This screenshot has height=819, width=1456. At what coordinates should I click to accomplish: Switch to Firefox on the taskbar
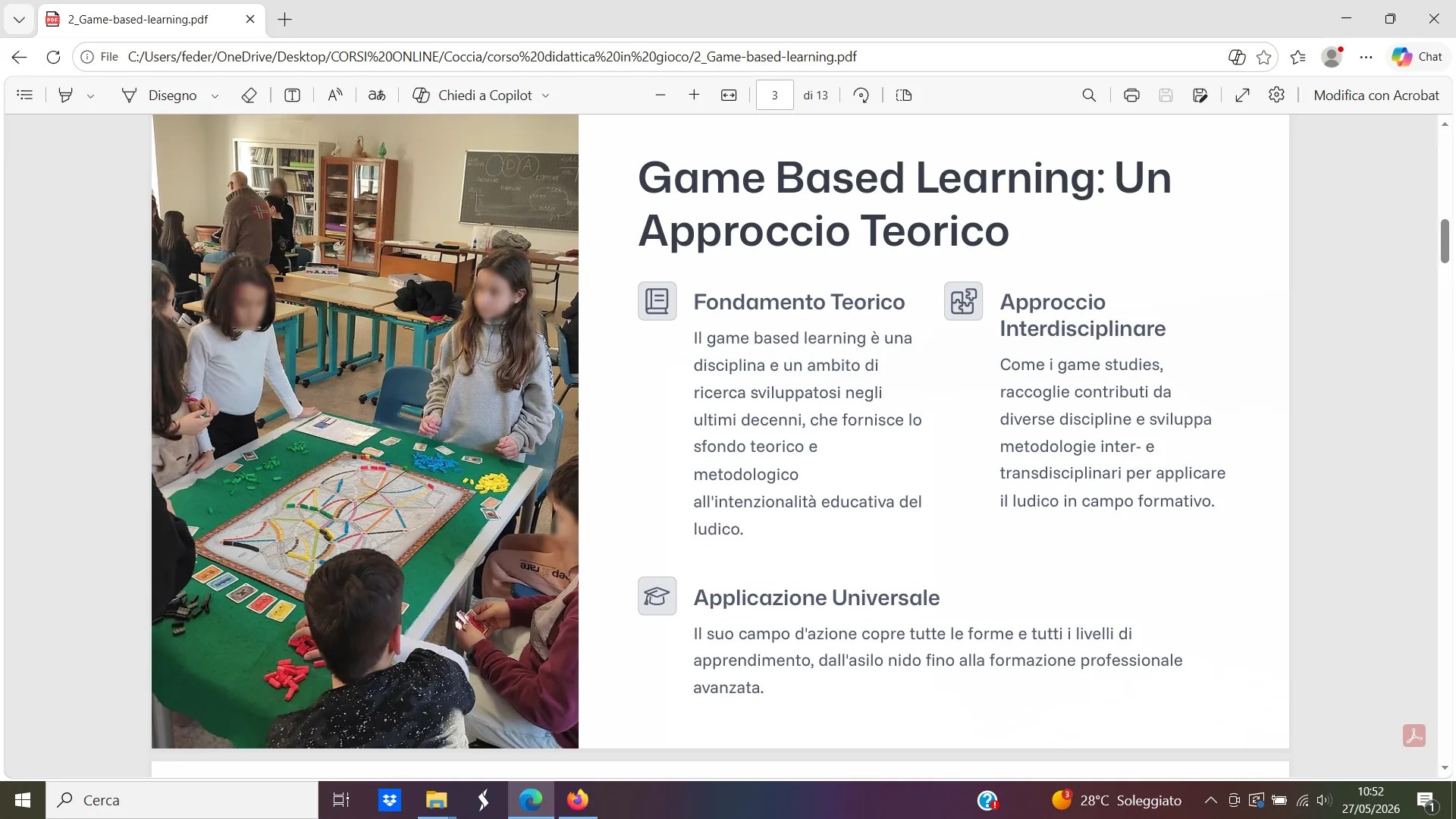578,800
